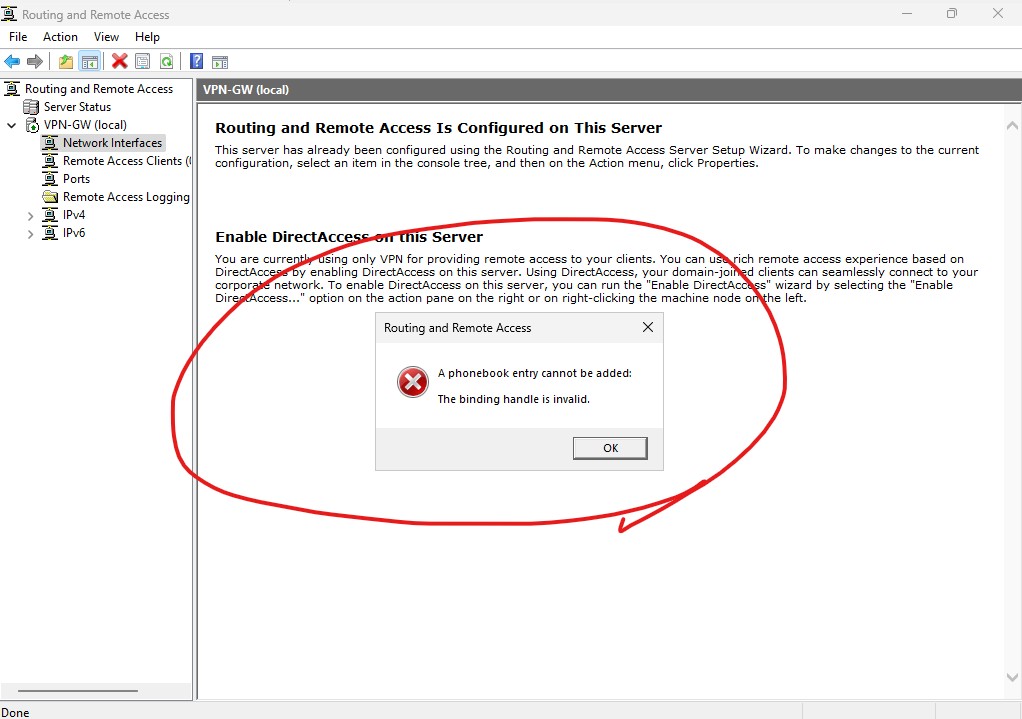The height and width of the screenshot is (719, 1022).
Task: Click the Up One Level folder icon
Action: coord(66,61)
